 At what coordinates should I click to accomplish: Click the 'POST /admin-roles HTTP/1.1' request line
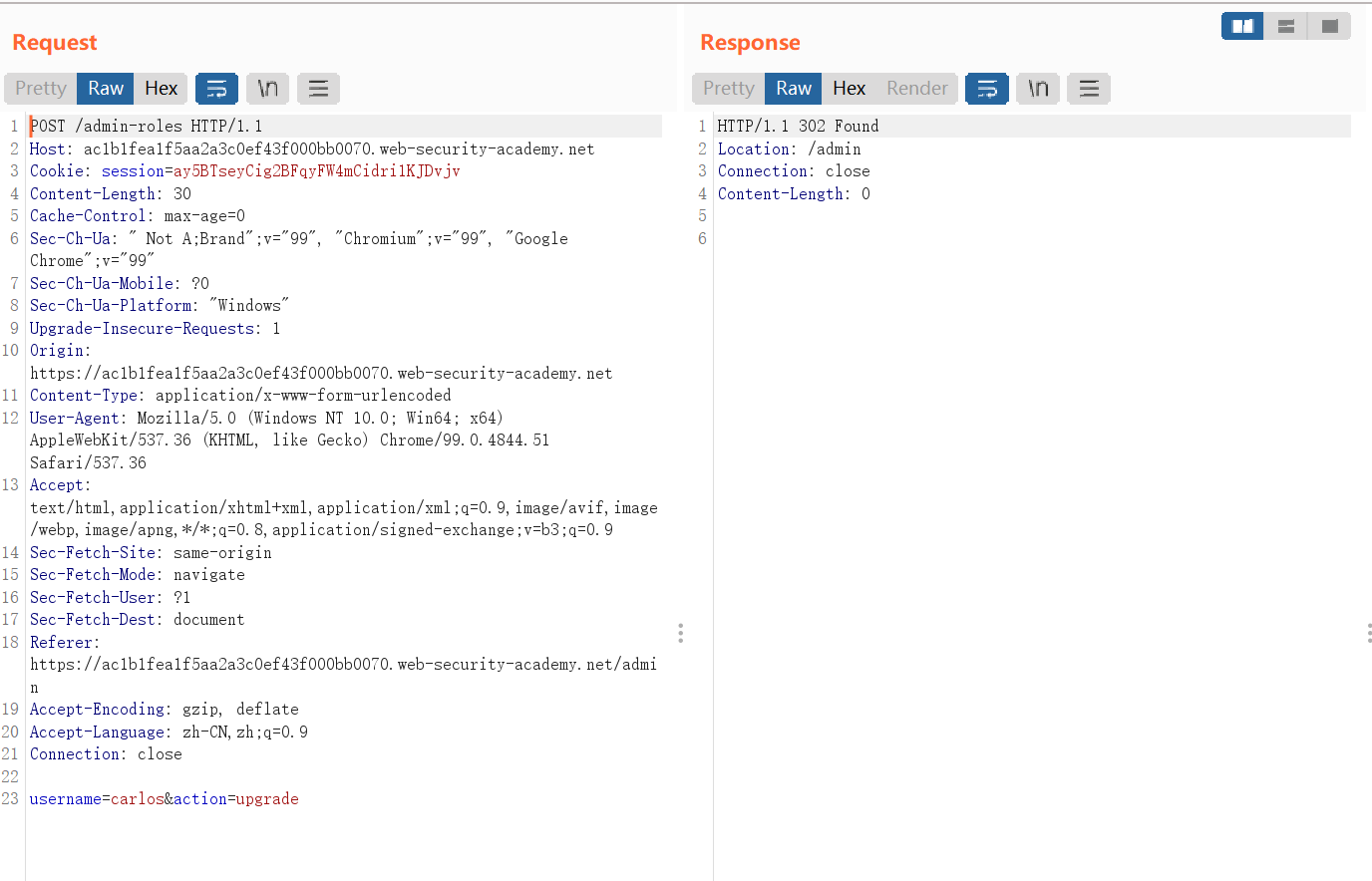(x=147, y=127)
